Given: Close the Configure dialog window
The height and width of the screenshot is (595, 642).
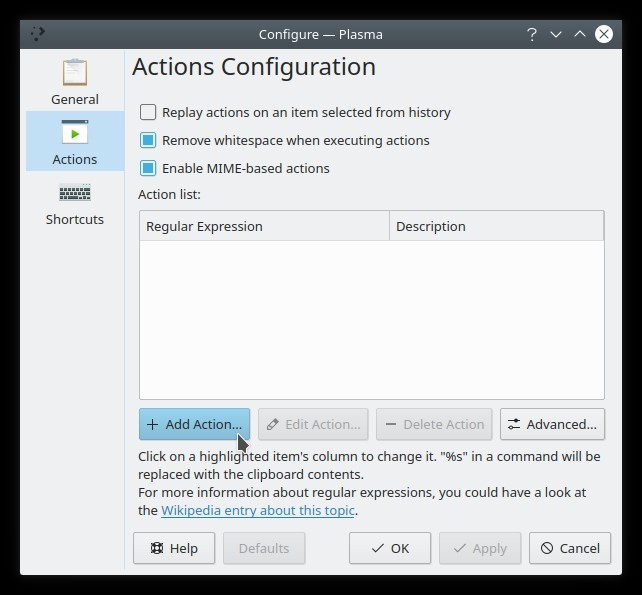Looking at the screenshot, I should point(604,34).
